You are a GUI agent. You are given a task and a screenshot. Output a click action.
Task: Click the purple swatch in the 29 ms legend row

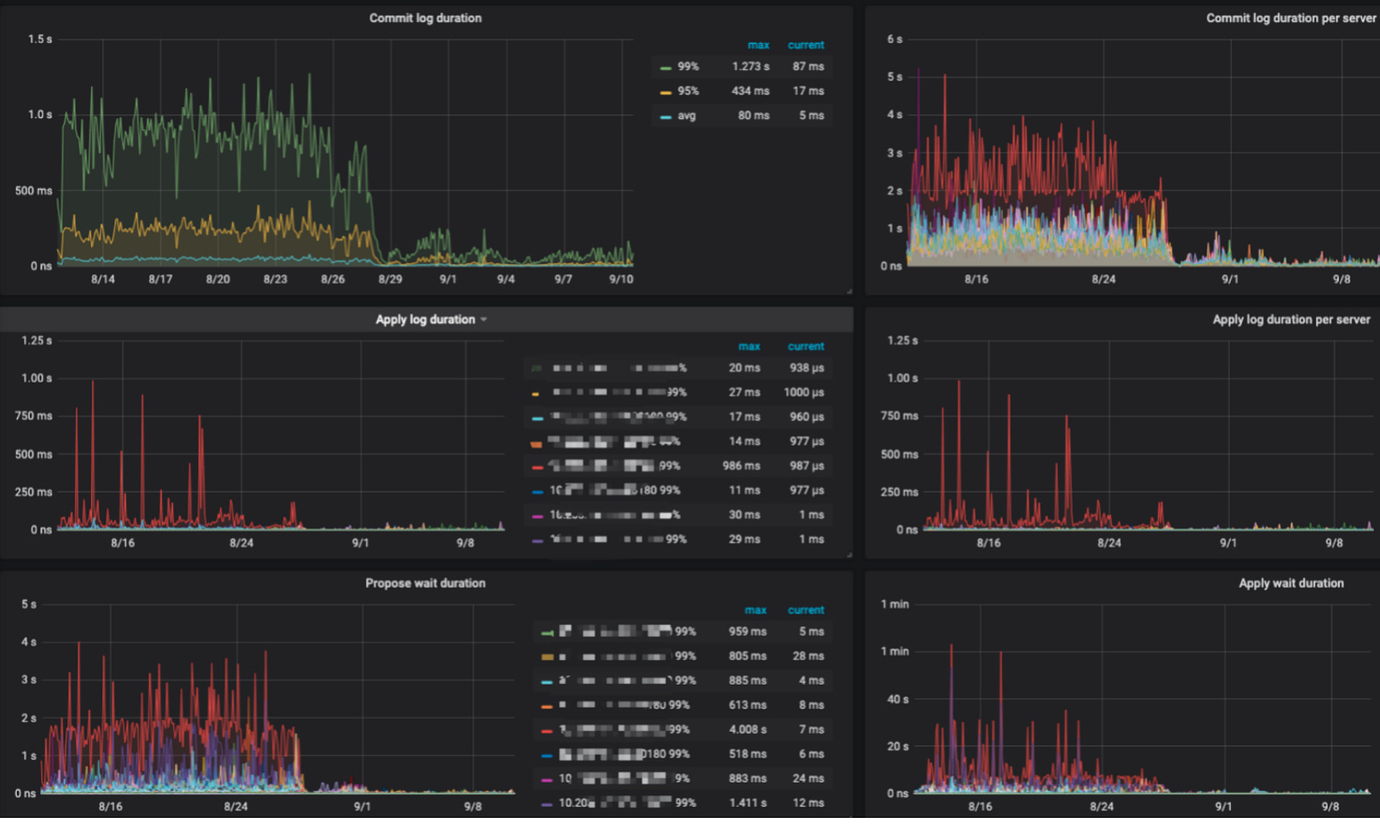coord(537,541)
